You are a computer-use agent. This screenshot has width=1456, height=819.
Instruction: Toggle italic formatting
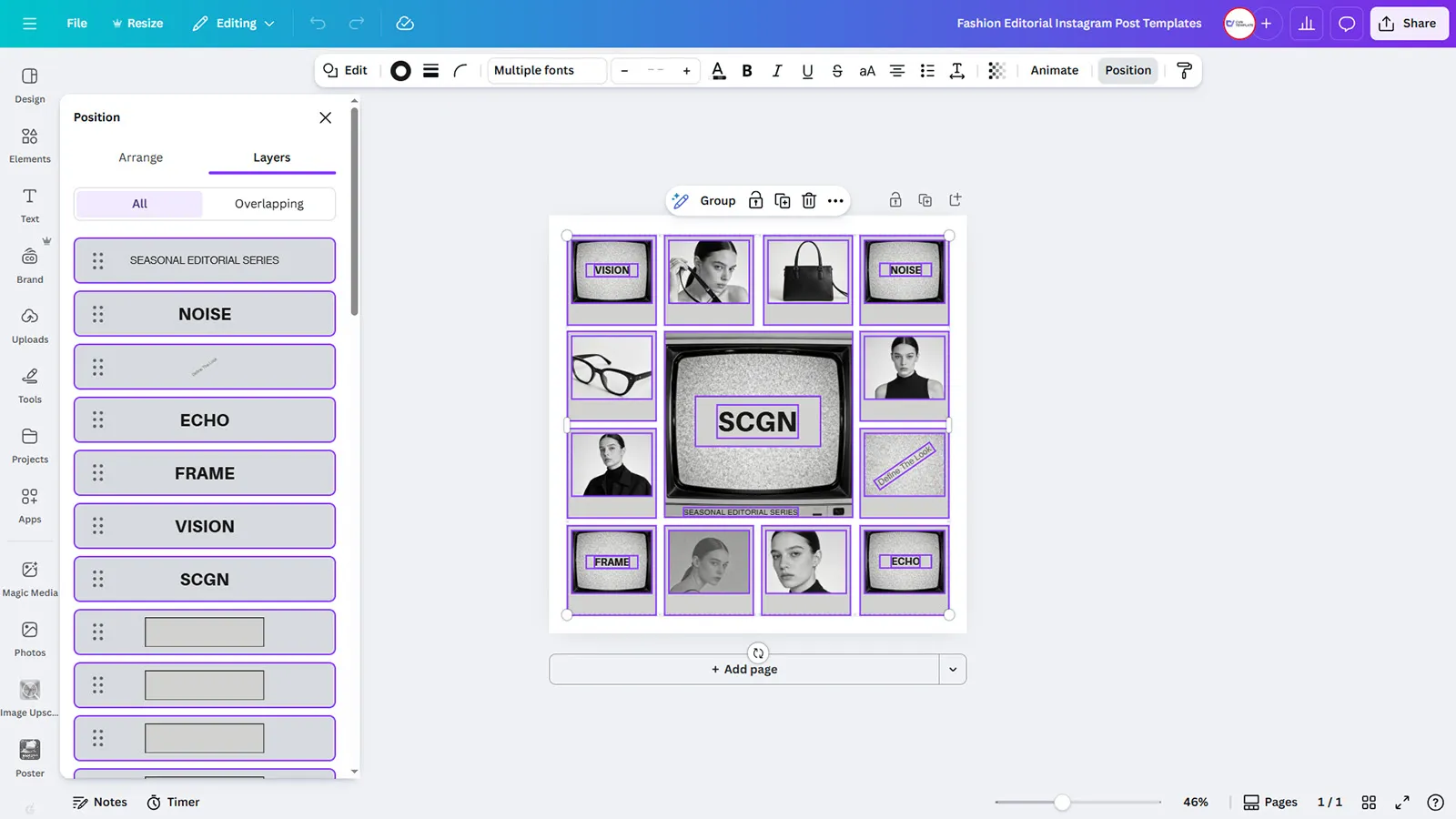pos(776,71)
